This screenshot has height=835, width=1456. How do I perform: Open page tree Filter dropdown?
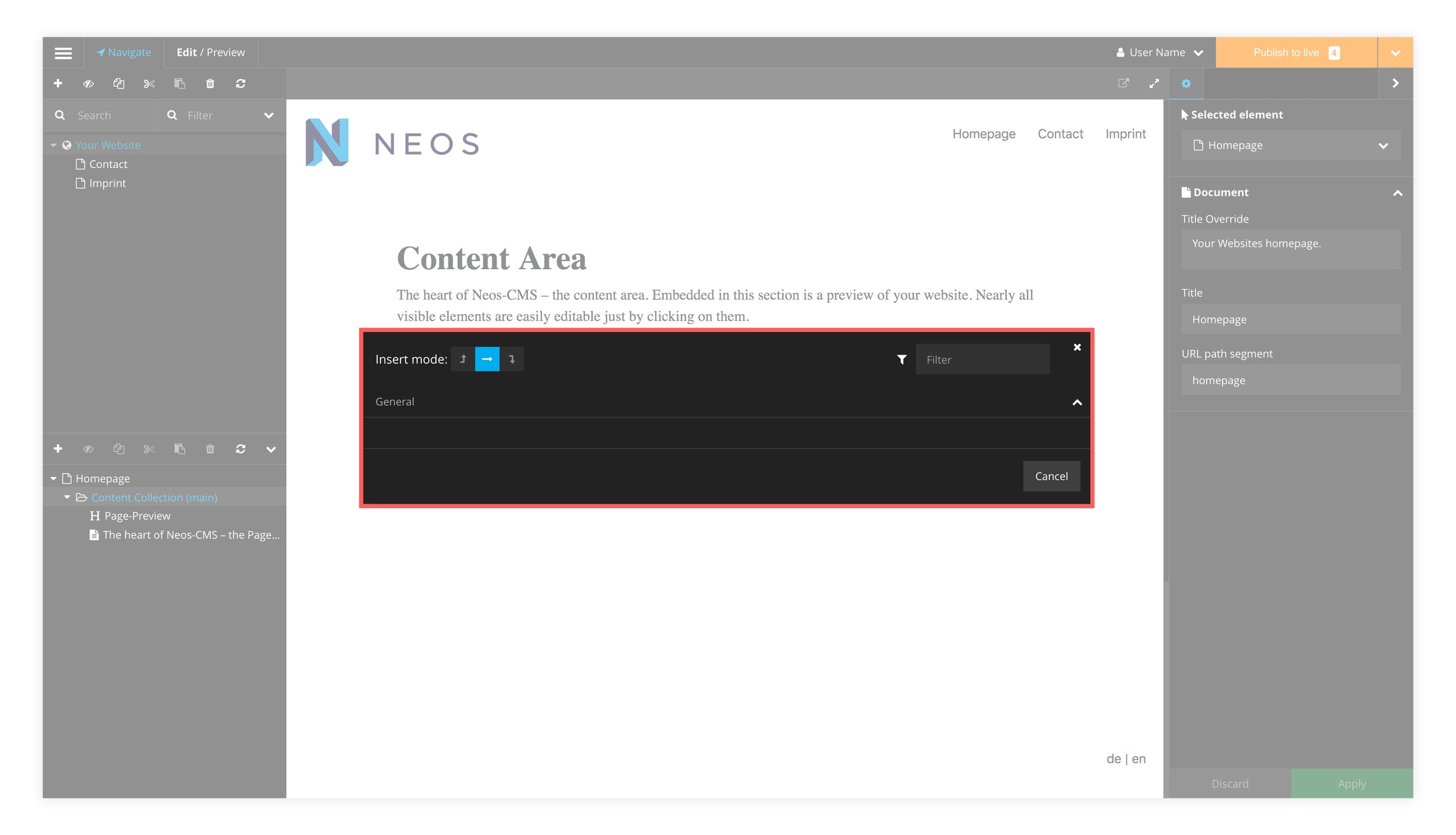(221, 116)
